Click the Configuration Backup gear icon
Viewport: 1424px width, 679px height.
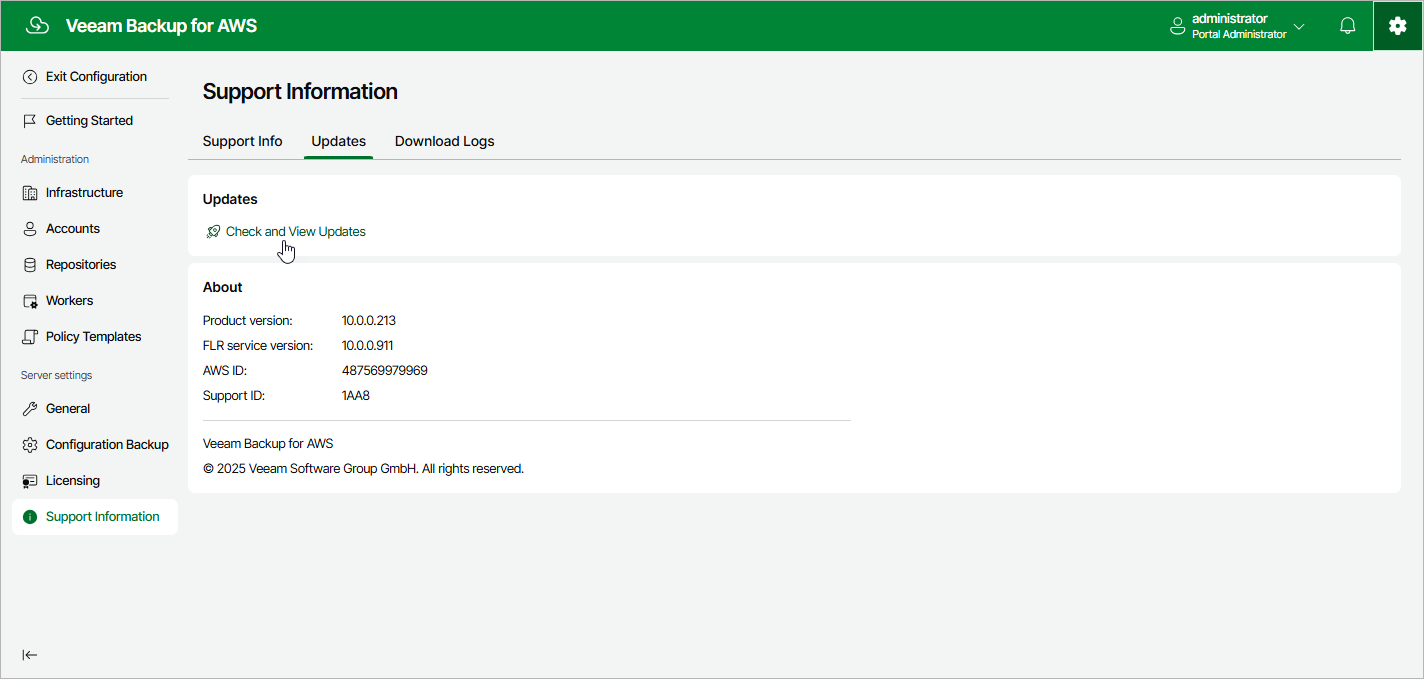[x=30, y=445]
